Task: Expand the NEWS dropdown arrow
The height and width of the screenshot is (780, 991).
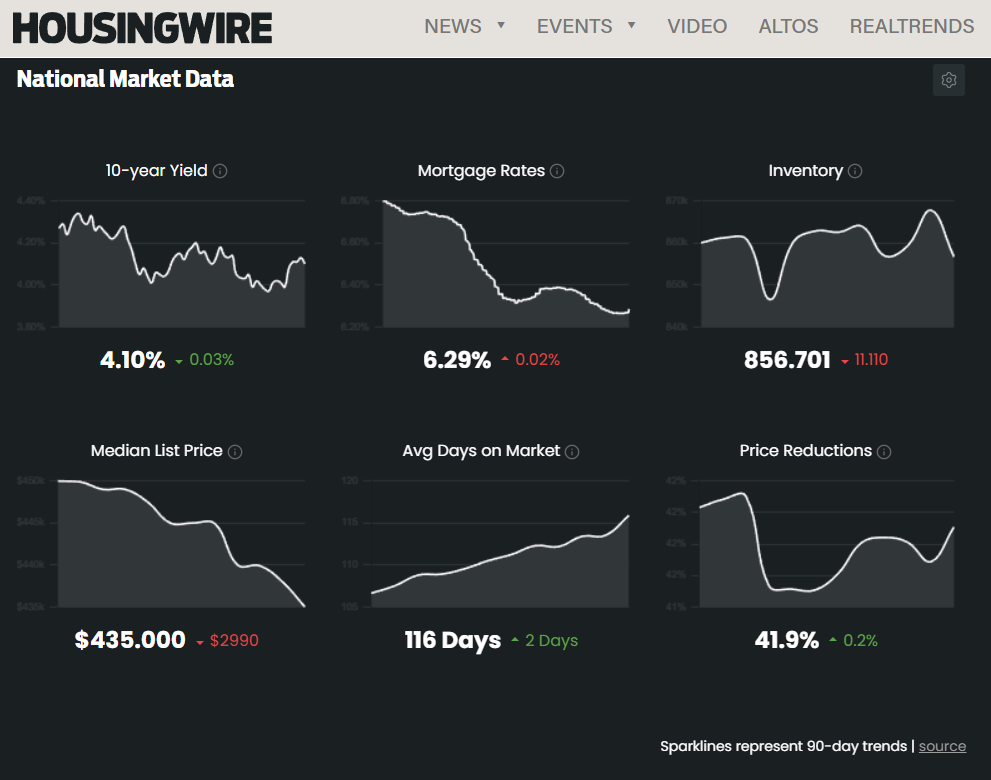Action: tap(501, 25)
